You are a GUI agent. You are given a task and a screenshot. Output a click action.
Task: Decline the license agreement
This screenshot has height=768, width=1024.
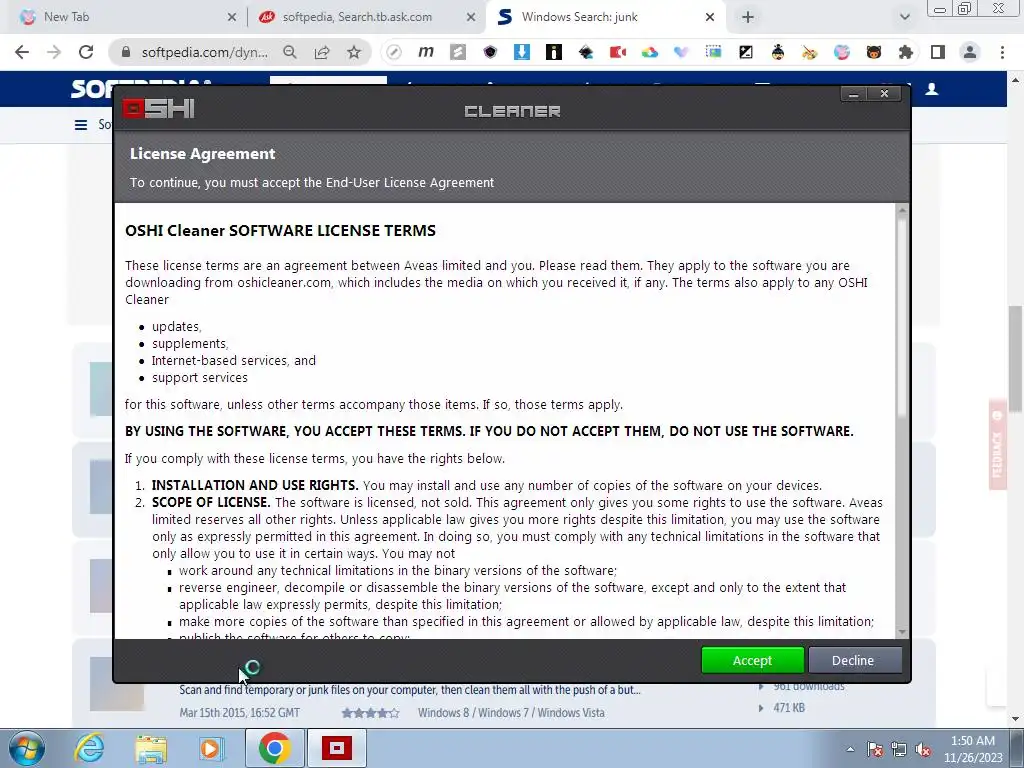coord(855,660)
